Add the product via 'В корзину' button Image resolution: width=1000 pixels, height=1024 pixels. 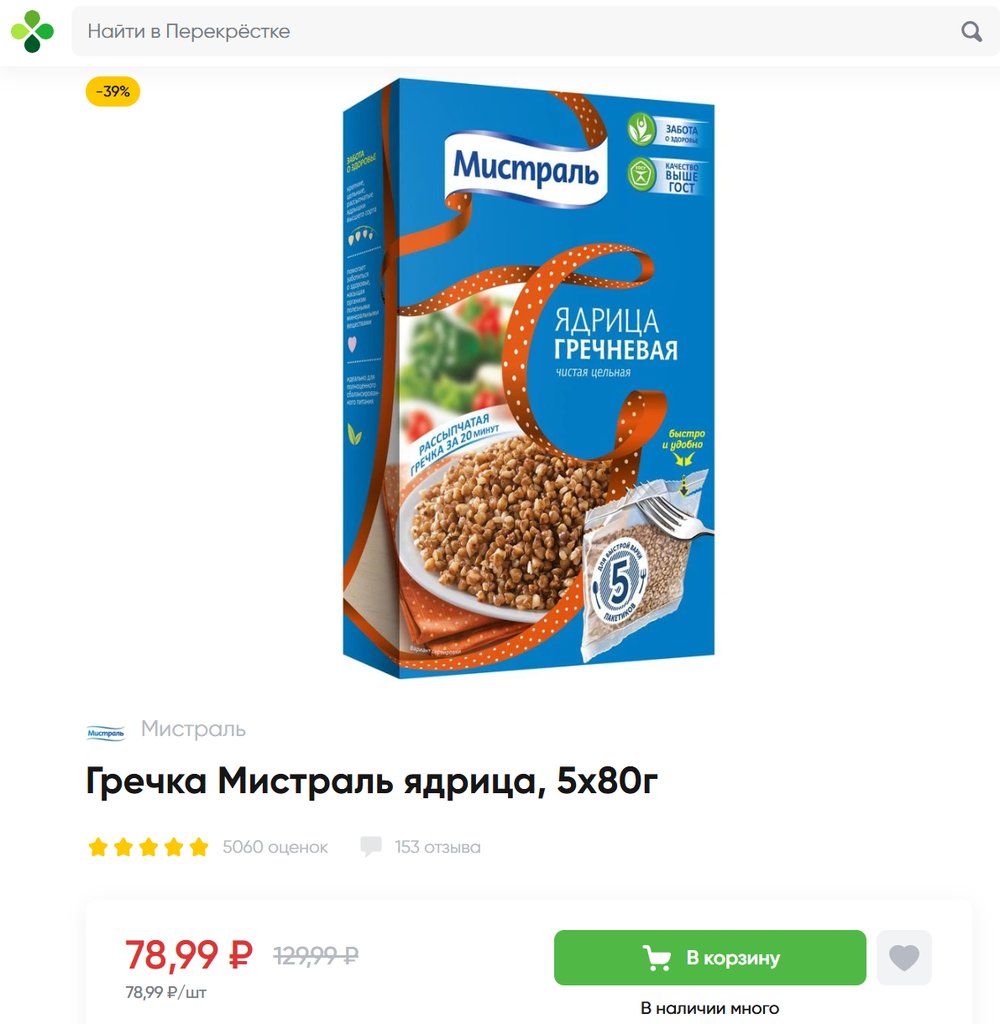710,957
